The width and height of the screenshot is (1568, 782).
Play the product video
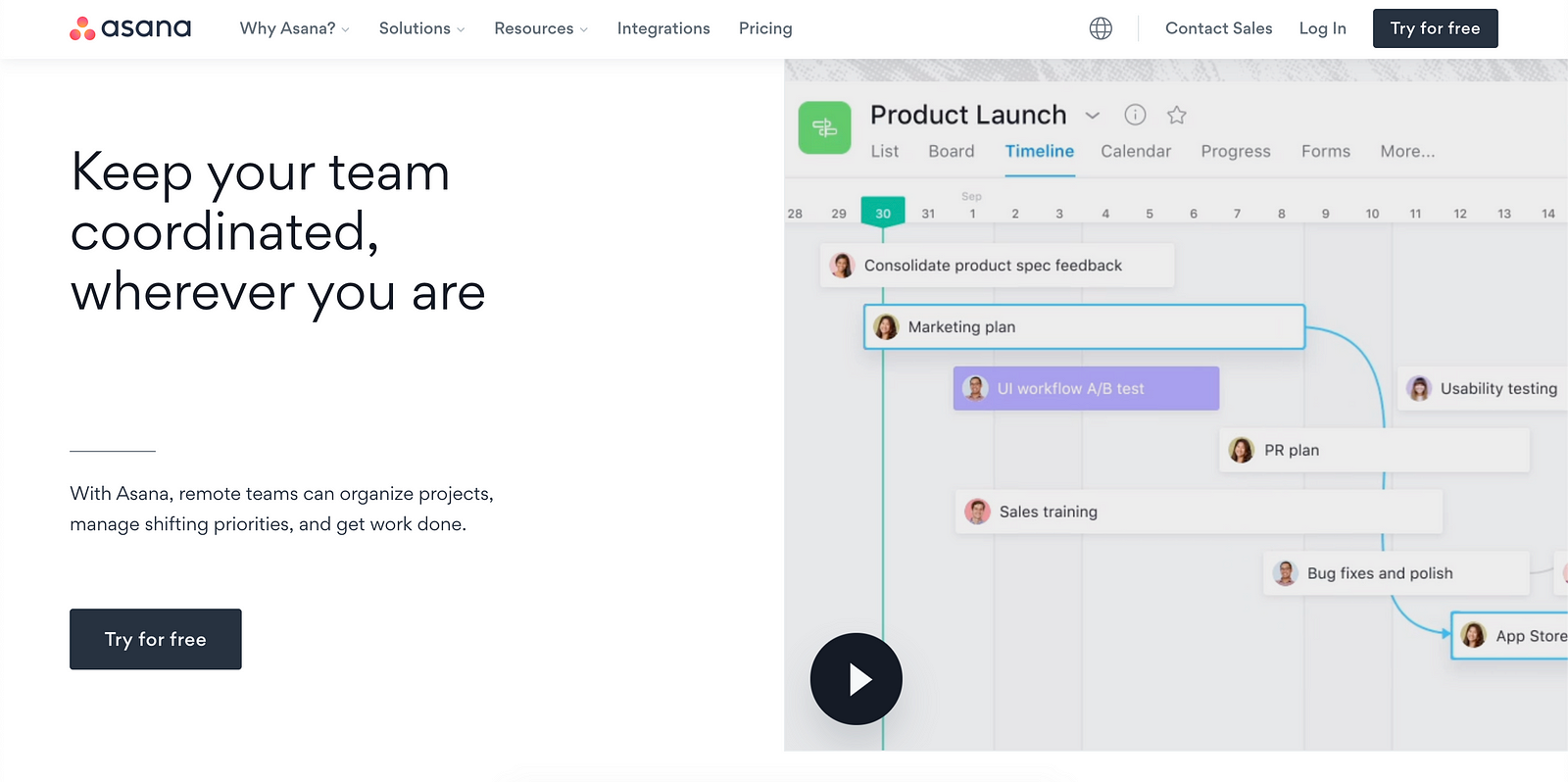[x=856, y=679]
